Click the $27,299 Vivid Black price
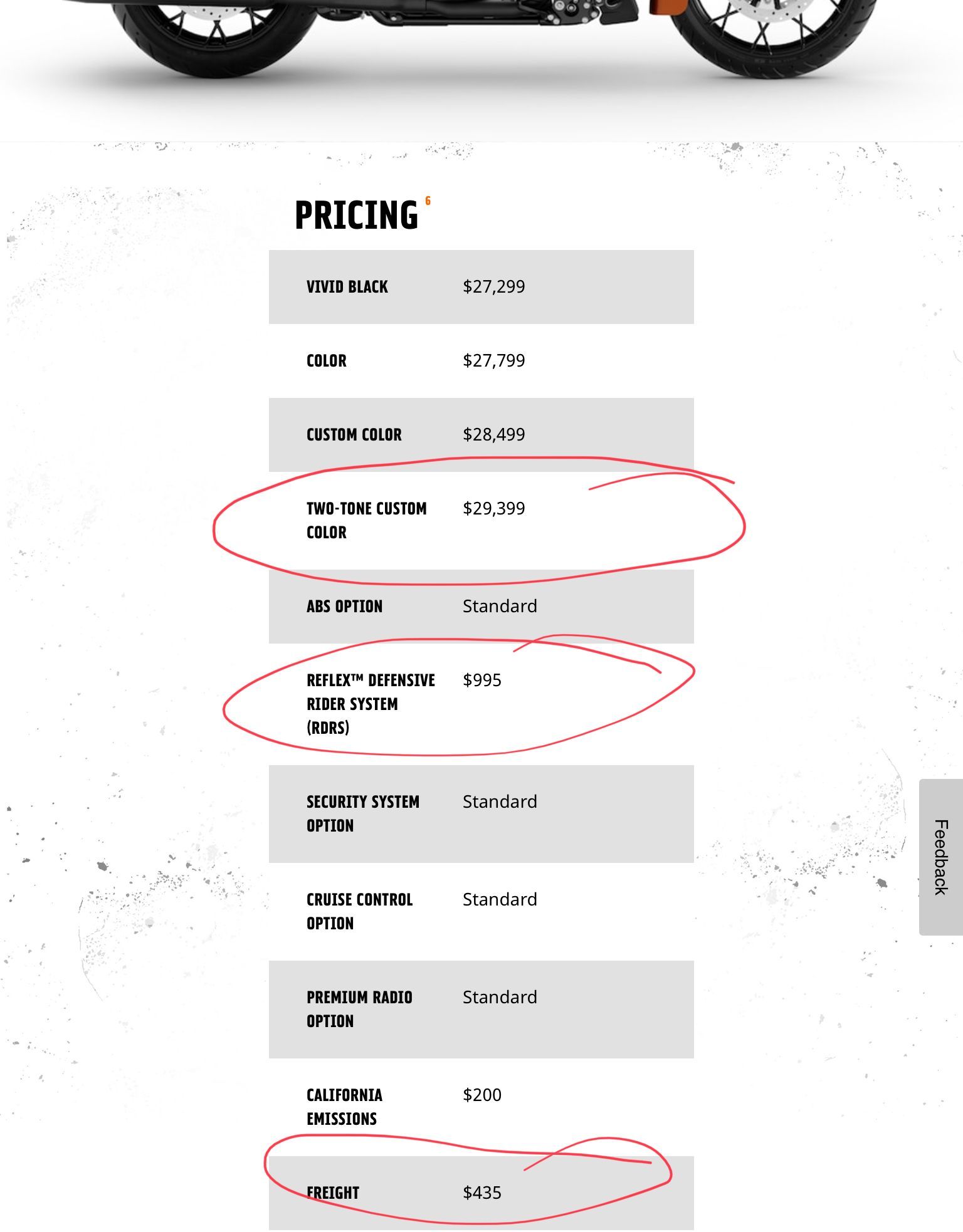Screen dimensions: 963x1232 [x=493, y=286]
